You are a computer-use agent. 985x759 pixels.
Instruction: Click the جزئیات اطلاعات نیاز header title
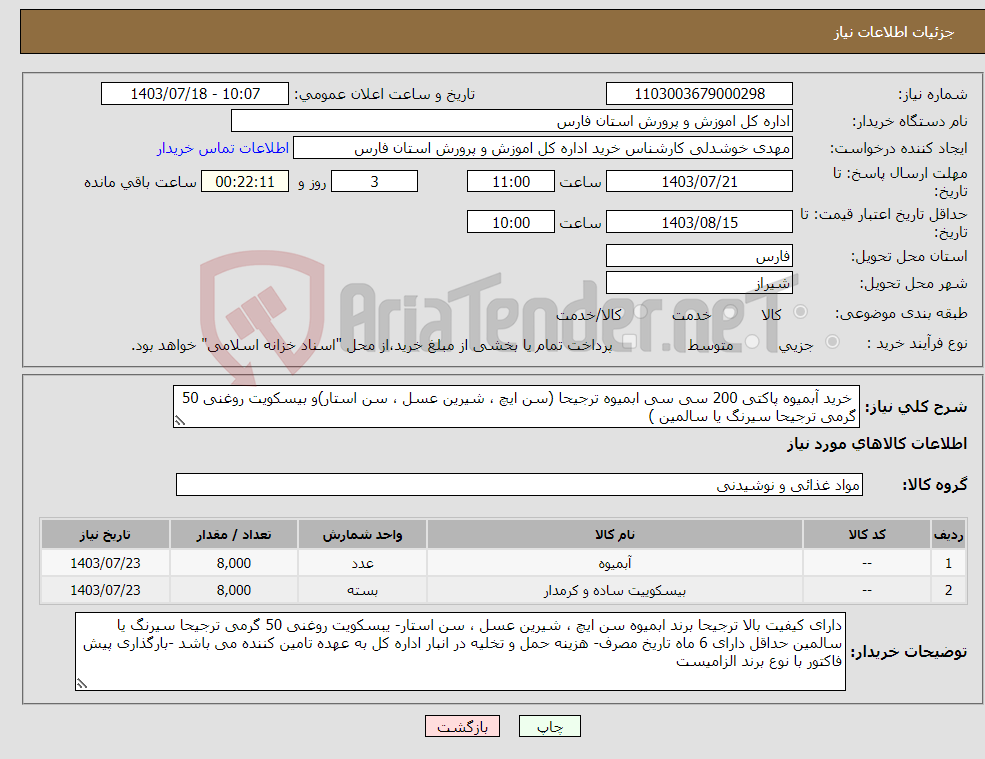[894, 32]
